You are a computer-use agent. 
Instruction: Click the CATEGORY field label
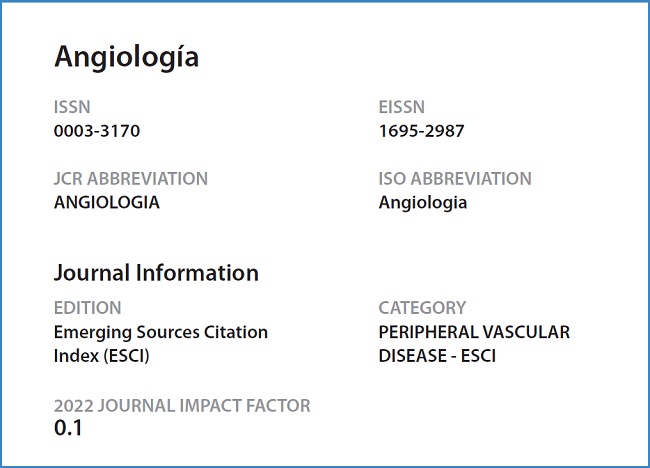[422, 308]
